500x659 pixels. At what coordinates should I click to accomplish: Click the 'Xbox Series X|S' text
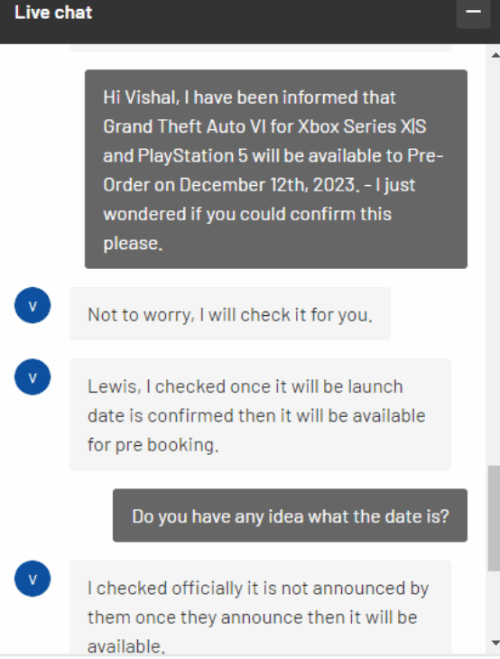click(362, 127)
